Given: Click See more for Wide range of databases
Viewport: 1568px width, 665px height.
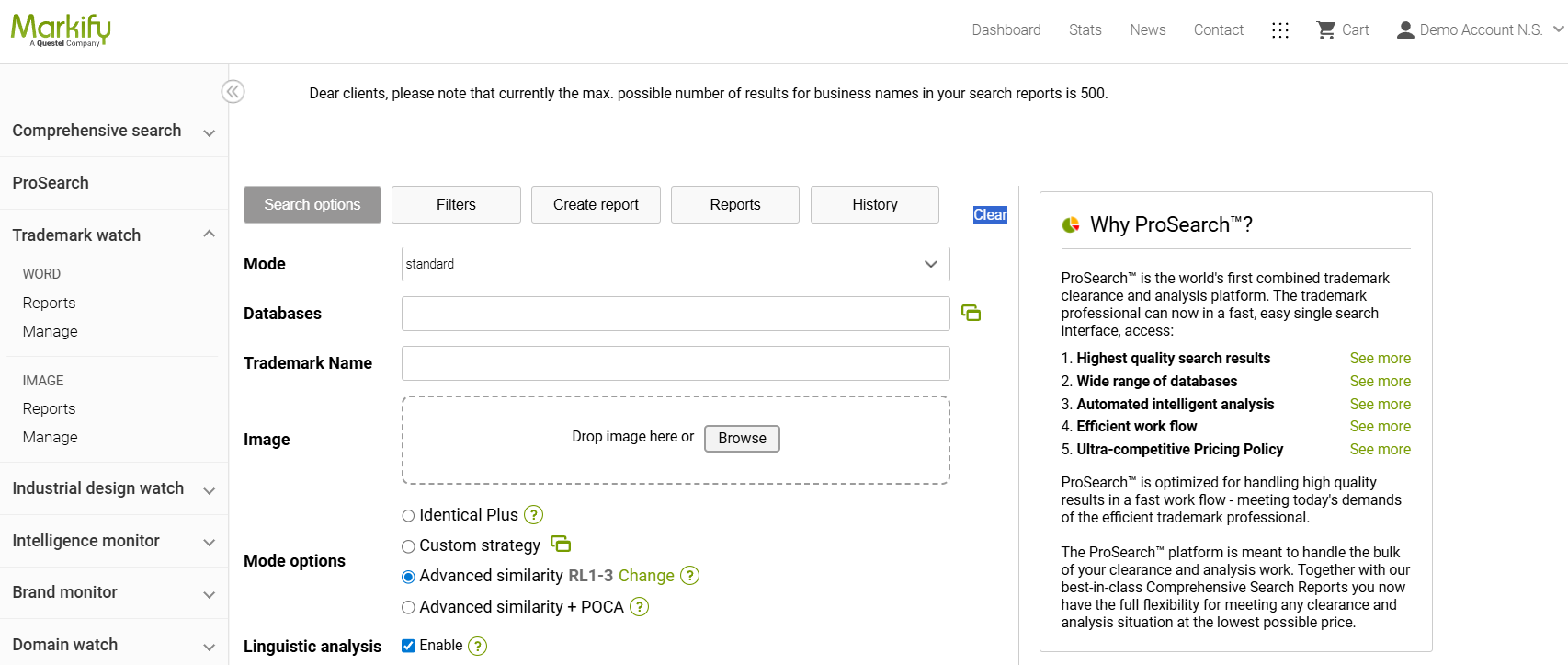Looking at the screenshot, I should tap(1380, 381).
